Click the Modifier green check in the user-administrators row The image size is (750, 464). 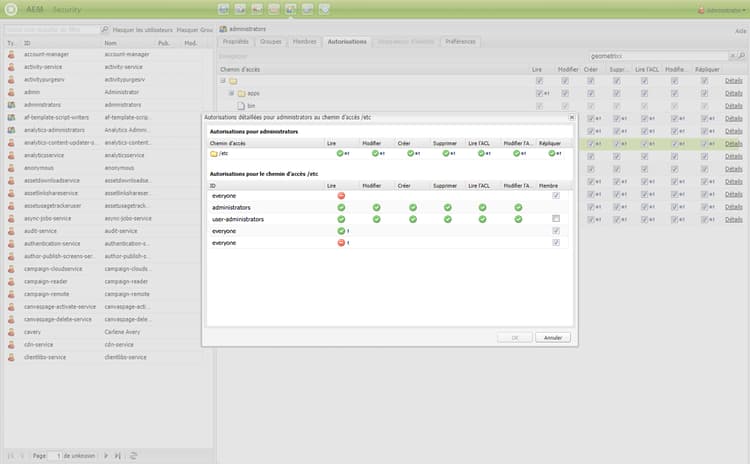tap(377, 219)
